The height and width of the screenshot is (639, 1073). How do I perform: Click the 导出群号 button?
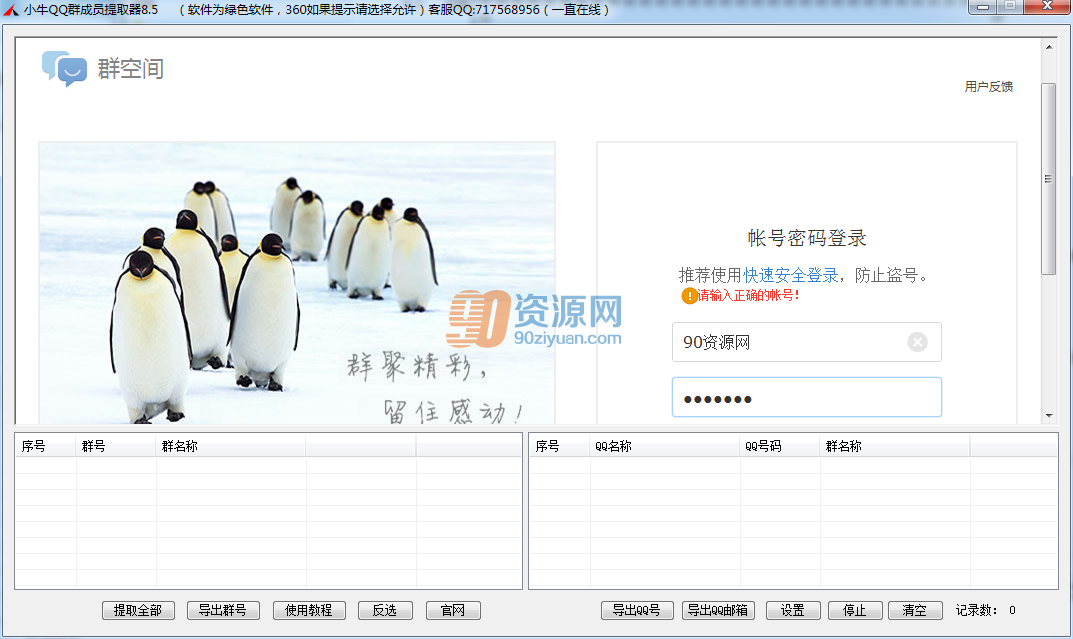click(223, 610)
